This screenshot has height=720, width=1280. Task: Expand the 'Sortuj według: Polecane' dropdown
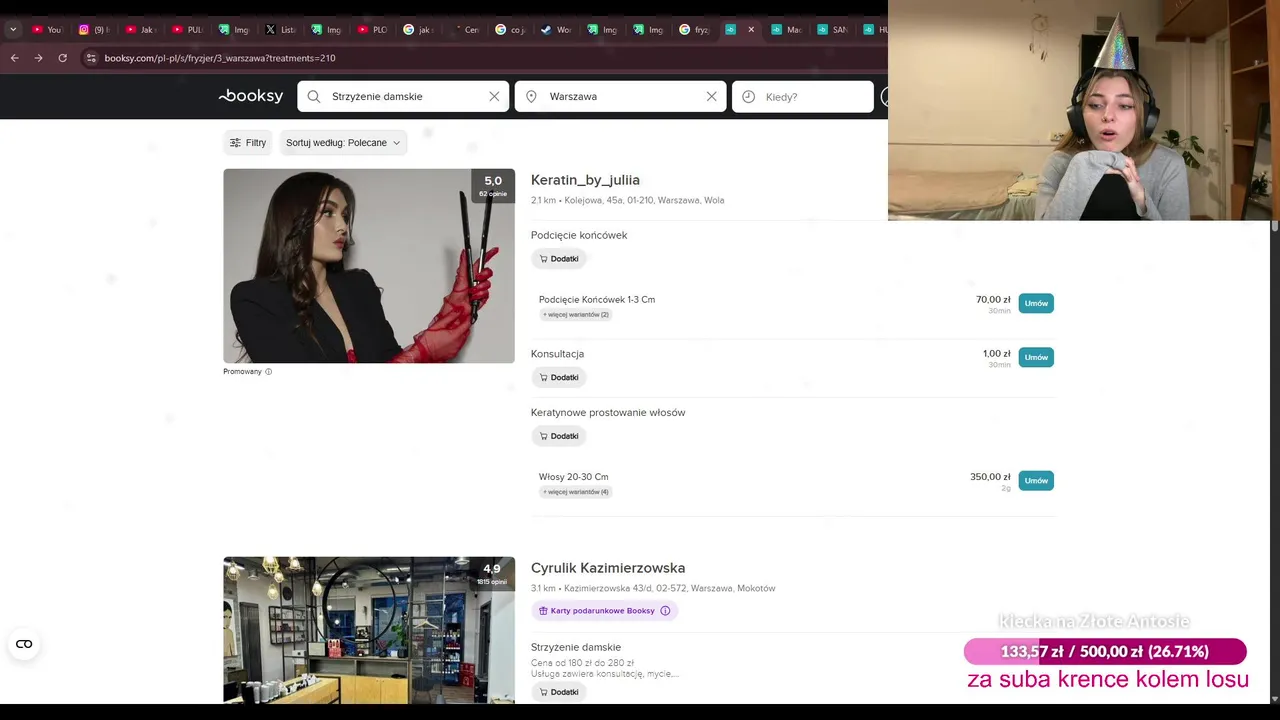click(343, 143)
